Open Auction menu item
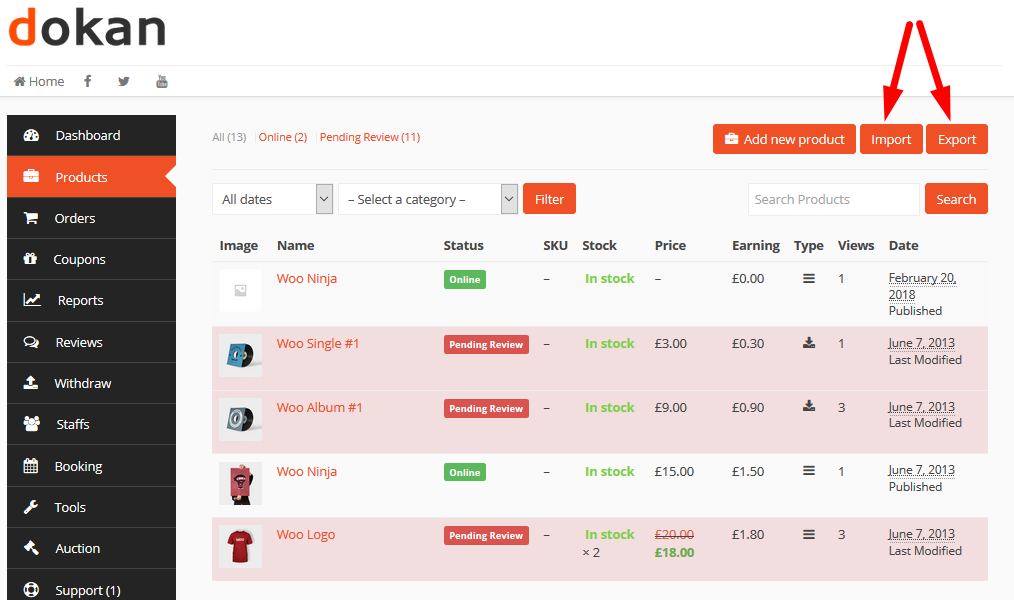 coord(91,548)
